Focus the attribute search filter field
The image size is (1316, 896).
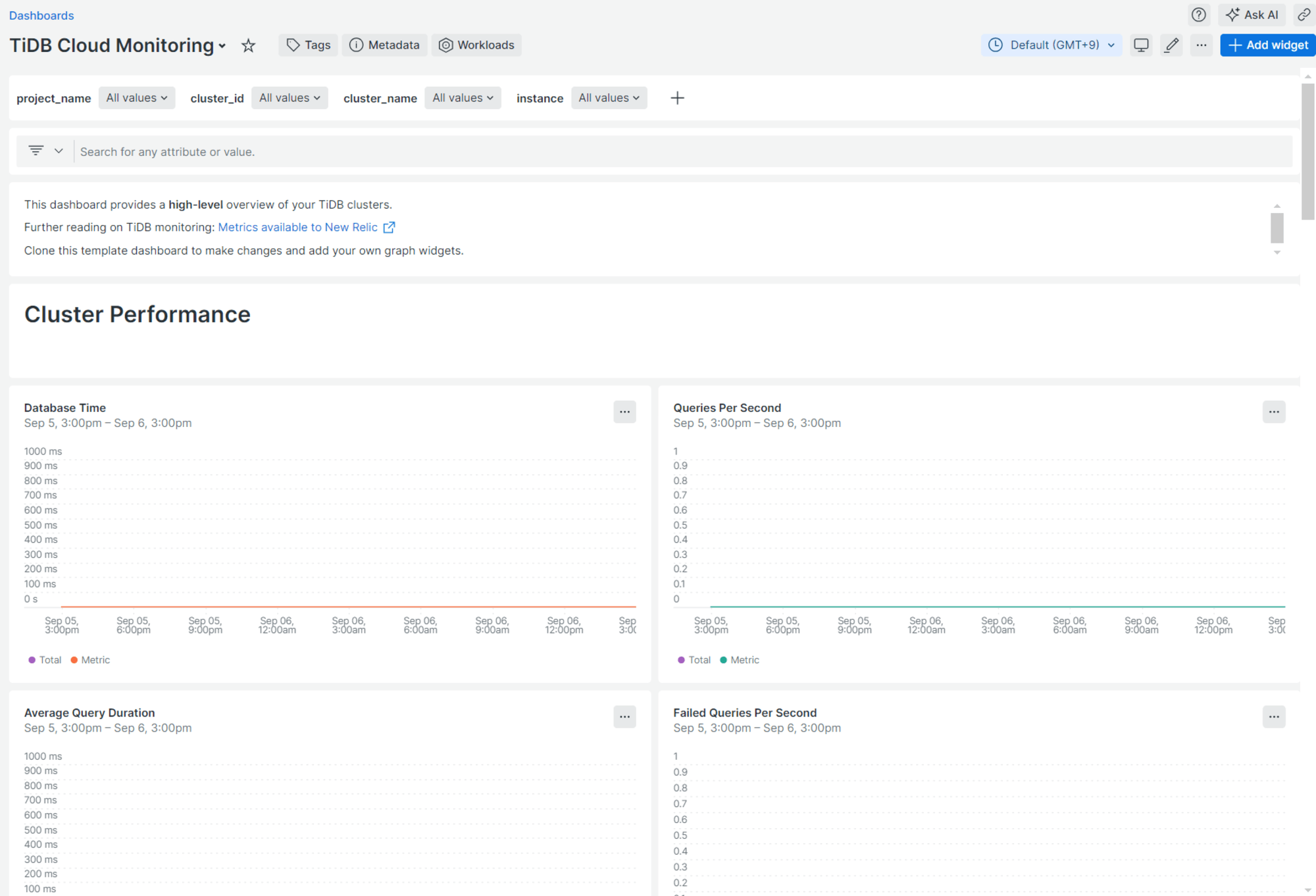click(x=682, y=152)
